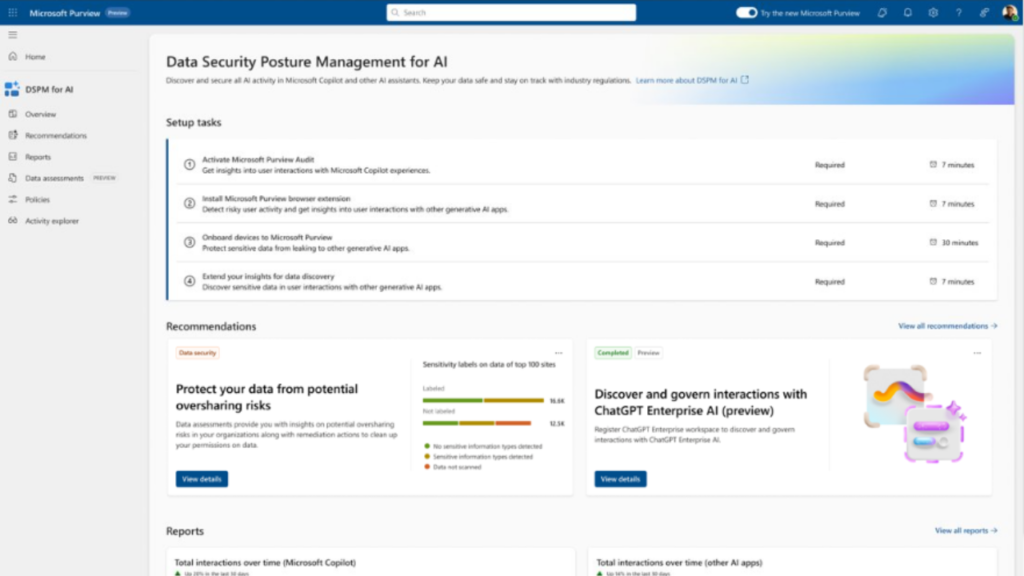Click the Labeled sensitivity bar in chart
This screenshot has width=1024, height=576.
(x=483, y=400)
